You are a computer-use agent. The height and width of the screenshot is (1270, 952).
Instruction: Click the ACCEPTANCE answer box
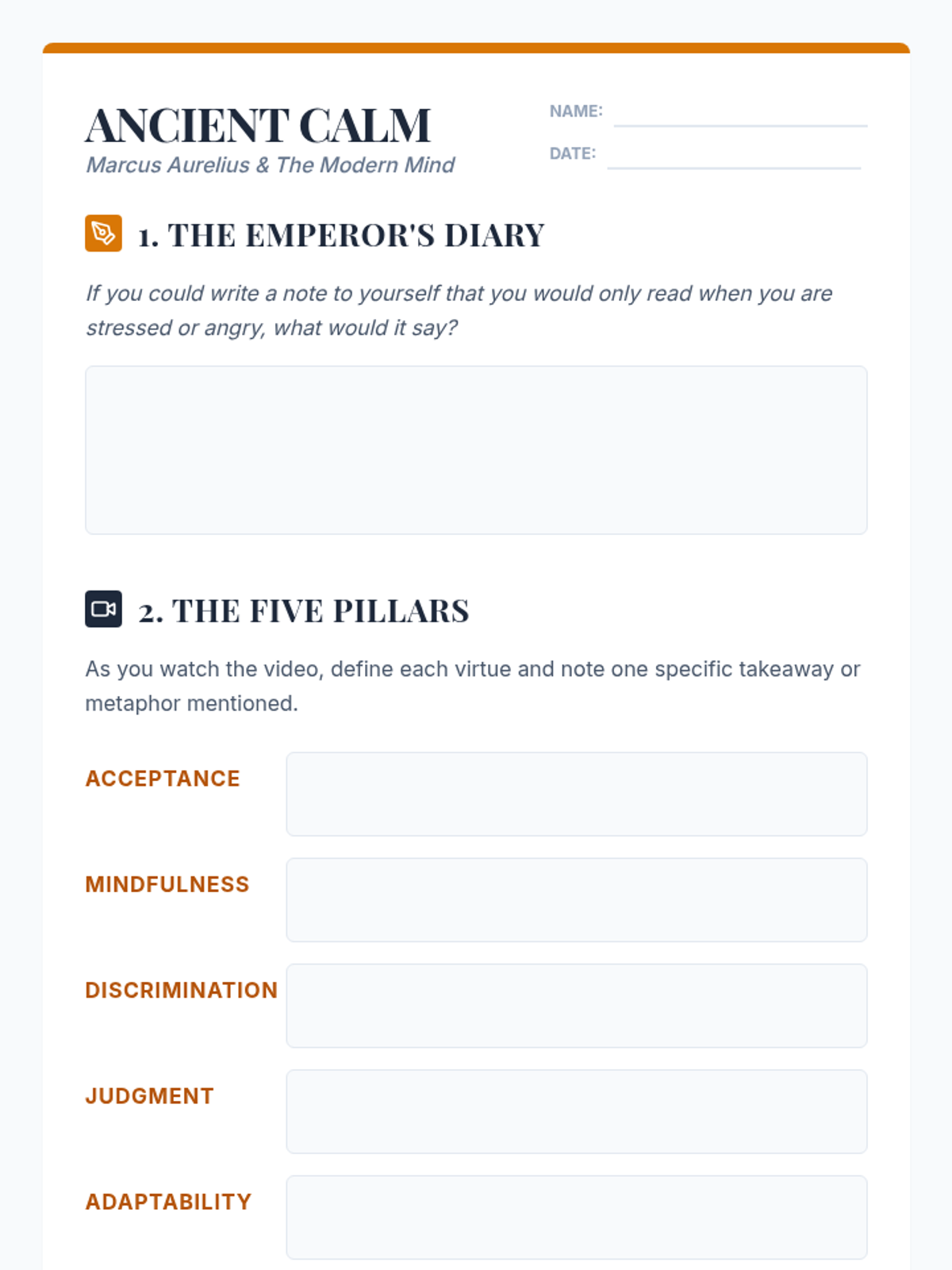(577, 794)
